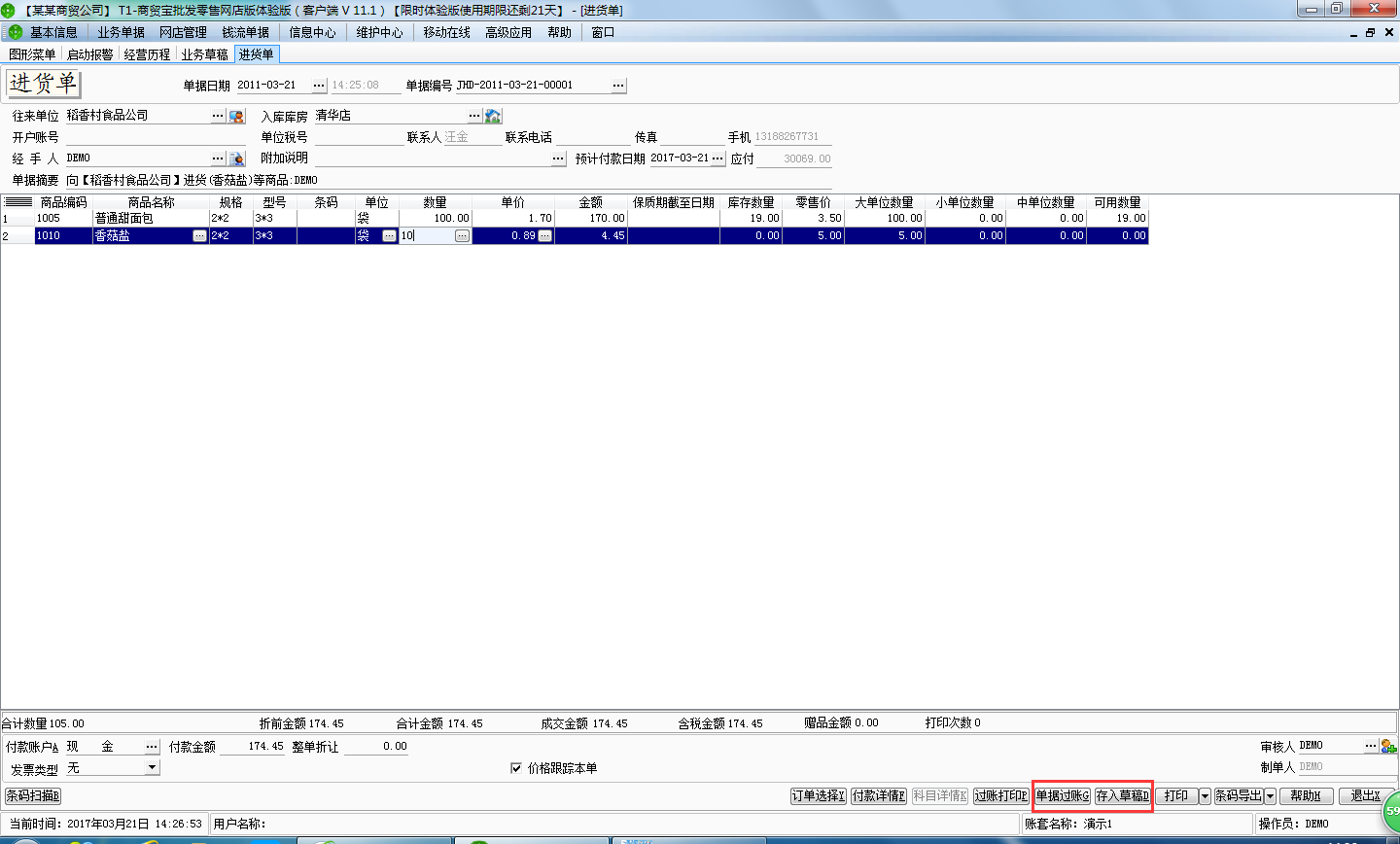Open the 钱流单据 menu
The height and width of the screenshot is (844, 1400).
245,32
